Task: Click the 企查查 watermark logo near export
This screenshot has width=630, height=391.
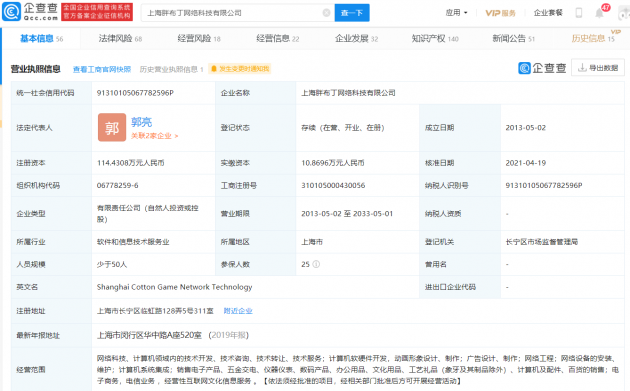Action: (542, 68)
